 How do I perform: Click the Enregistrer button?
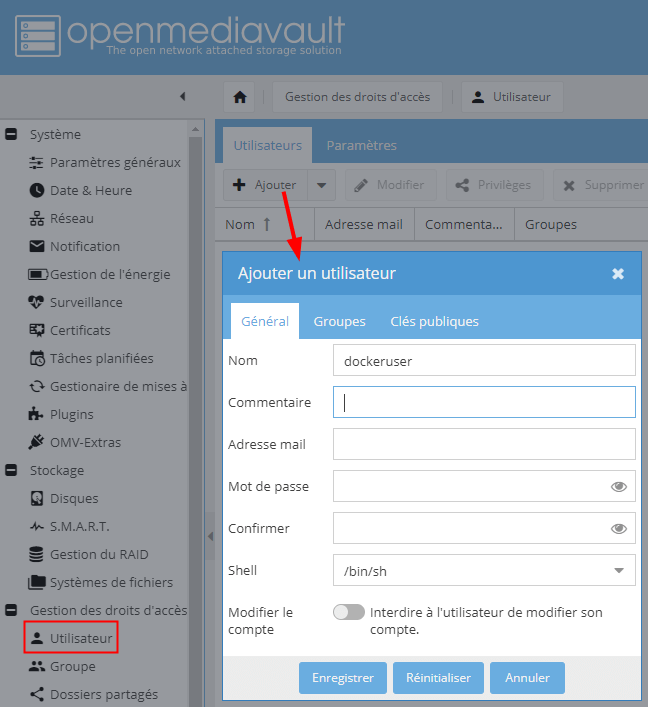pos(343,678)
